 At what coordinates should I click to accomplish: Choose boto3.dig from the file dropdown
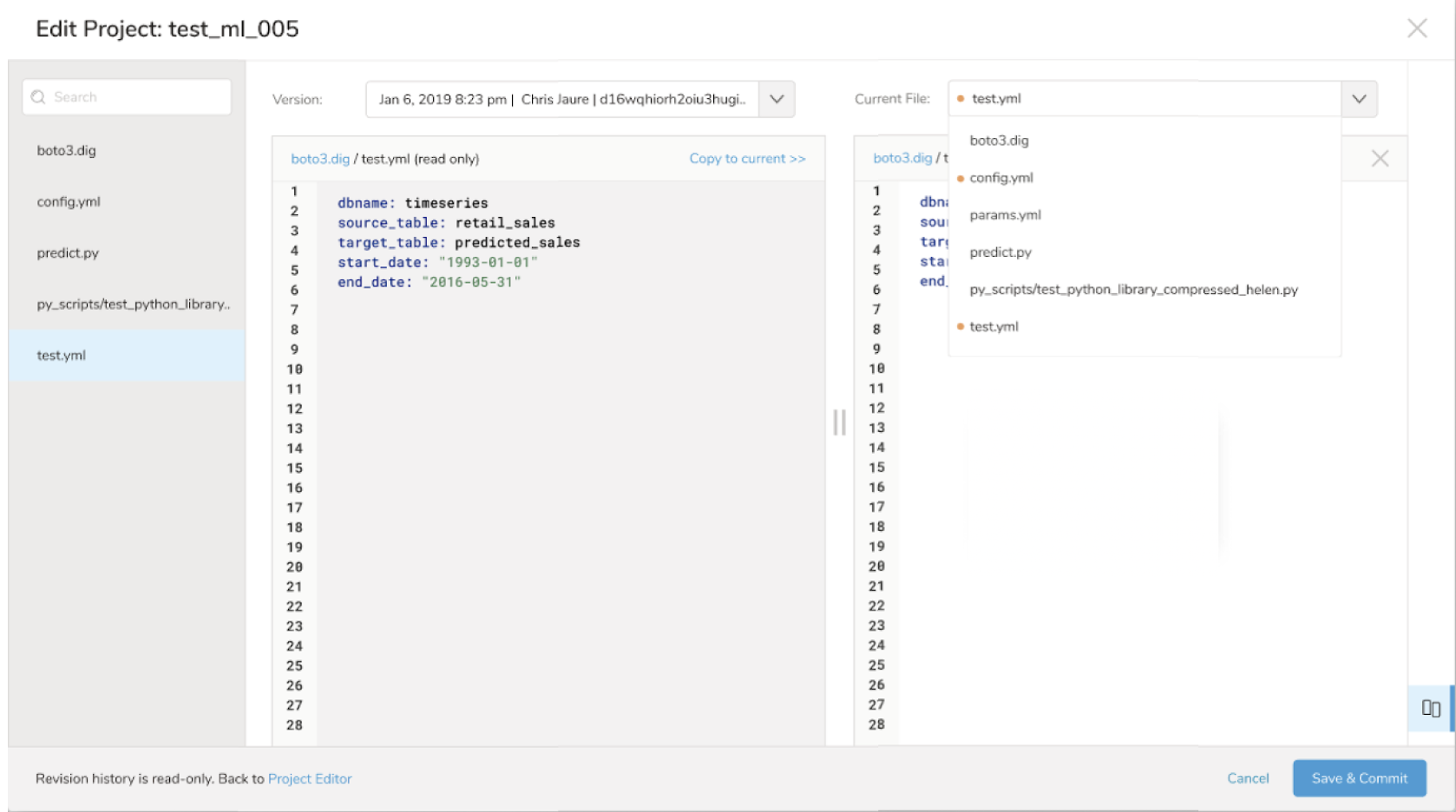999,141
